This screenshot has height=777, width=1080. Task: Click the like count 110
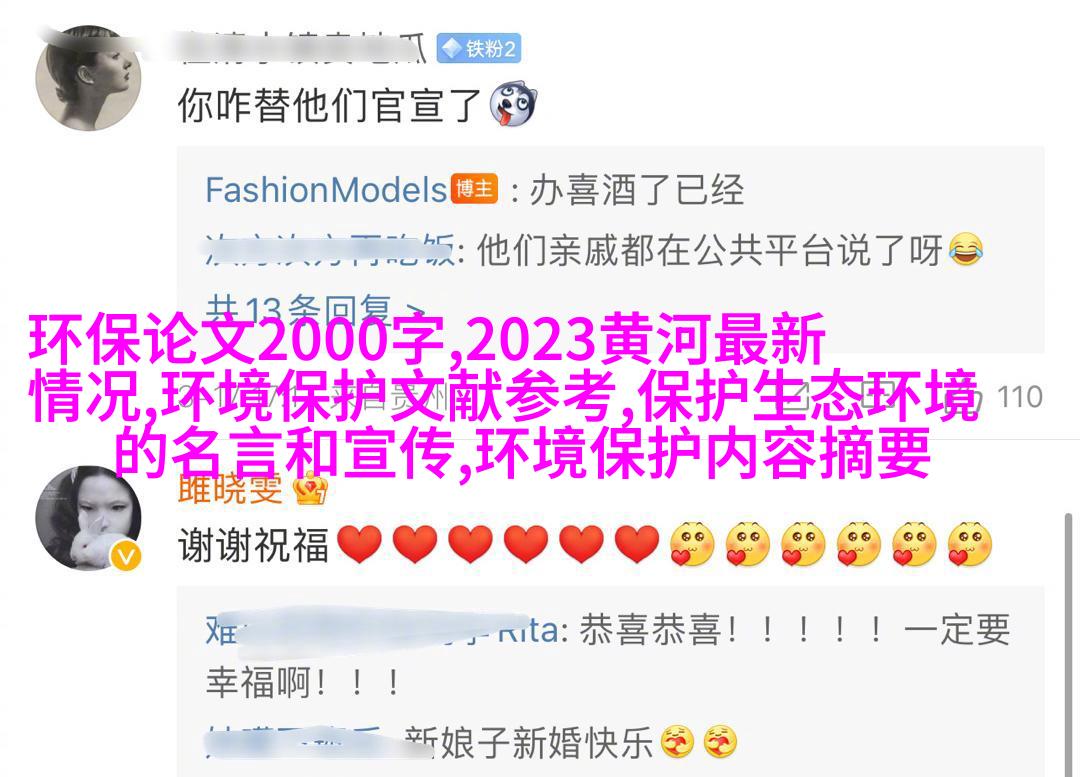tap(1019, 397)
